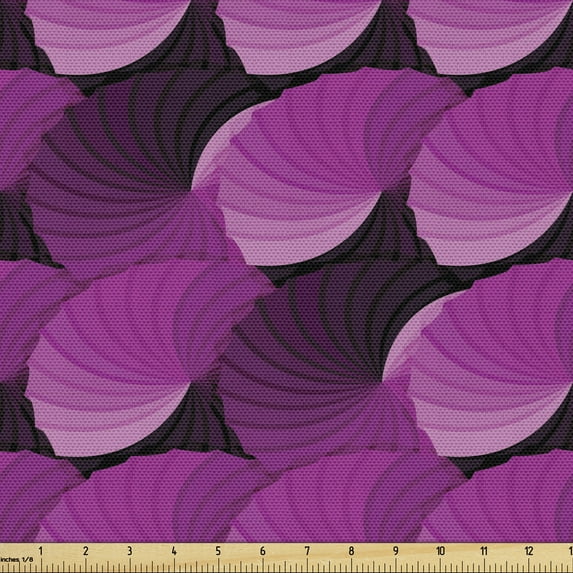Click the ruler number 12

click(529, 551)
